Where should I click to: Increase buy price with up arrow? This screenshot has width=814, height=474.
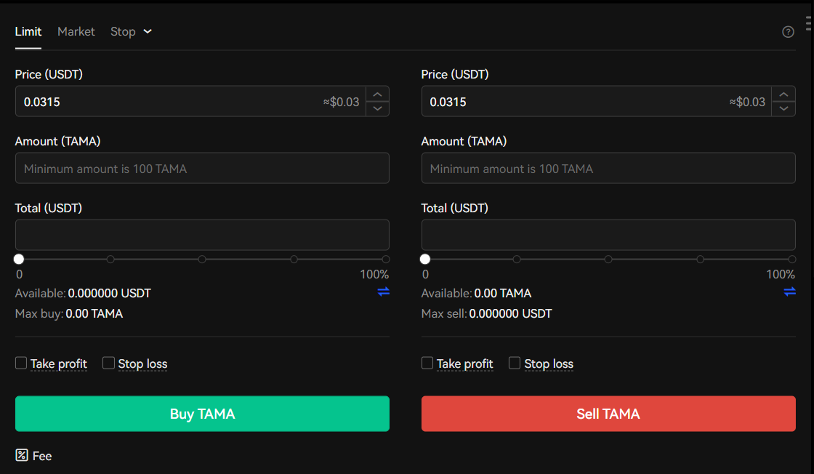[377, 94]
